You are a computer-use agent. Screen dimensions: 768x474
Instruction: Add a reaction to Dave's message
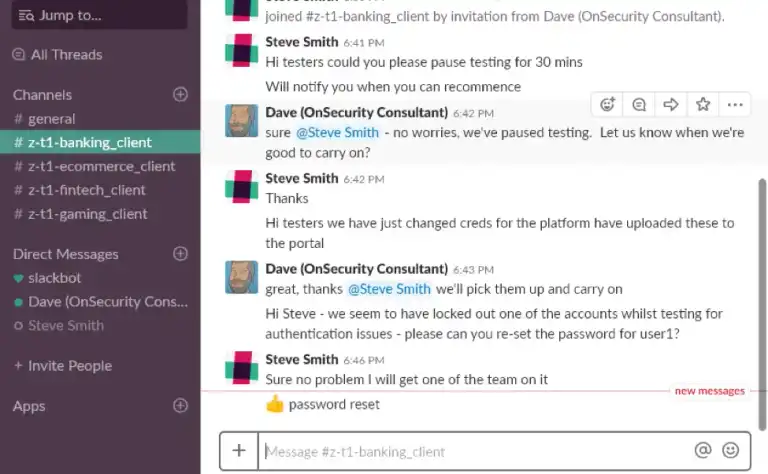607,104
